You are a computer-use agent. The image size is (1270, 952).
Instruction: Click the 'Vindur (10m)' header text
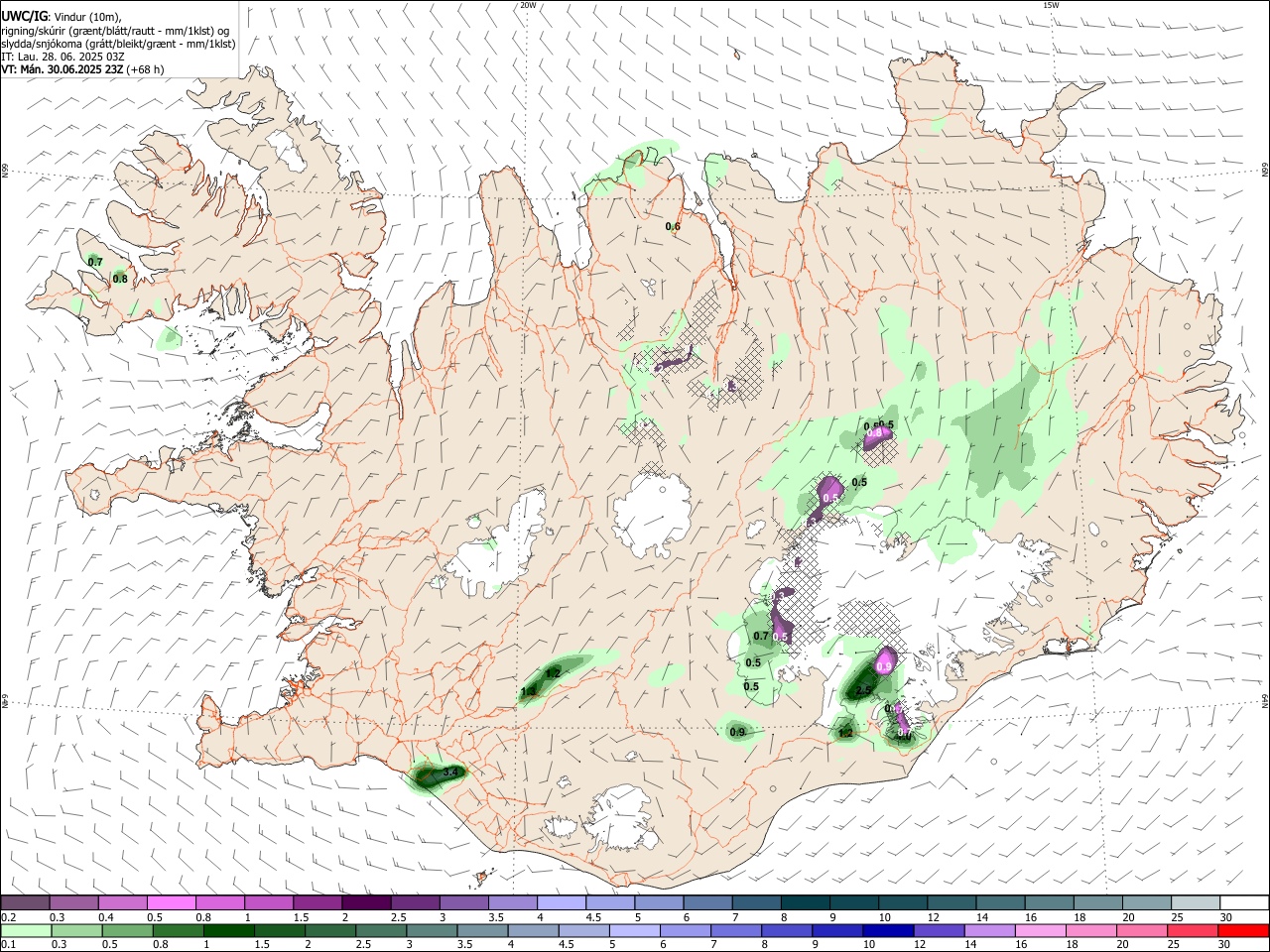[86, 17]
